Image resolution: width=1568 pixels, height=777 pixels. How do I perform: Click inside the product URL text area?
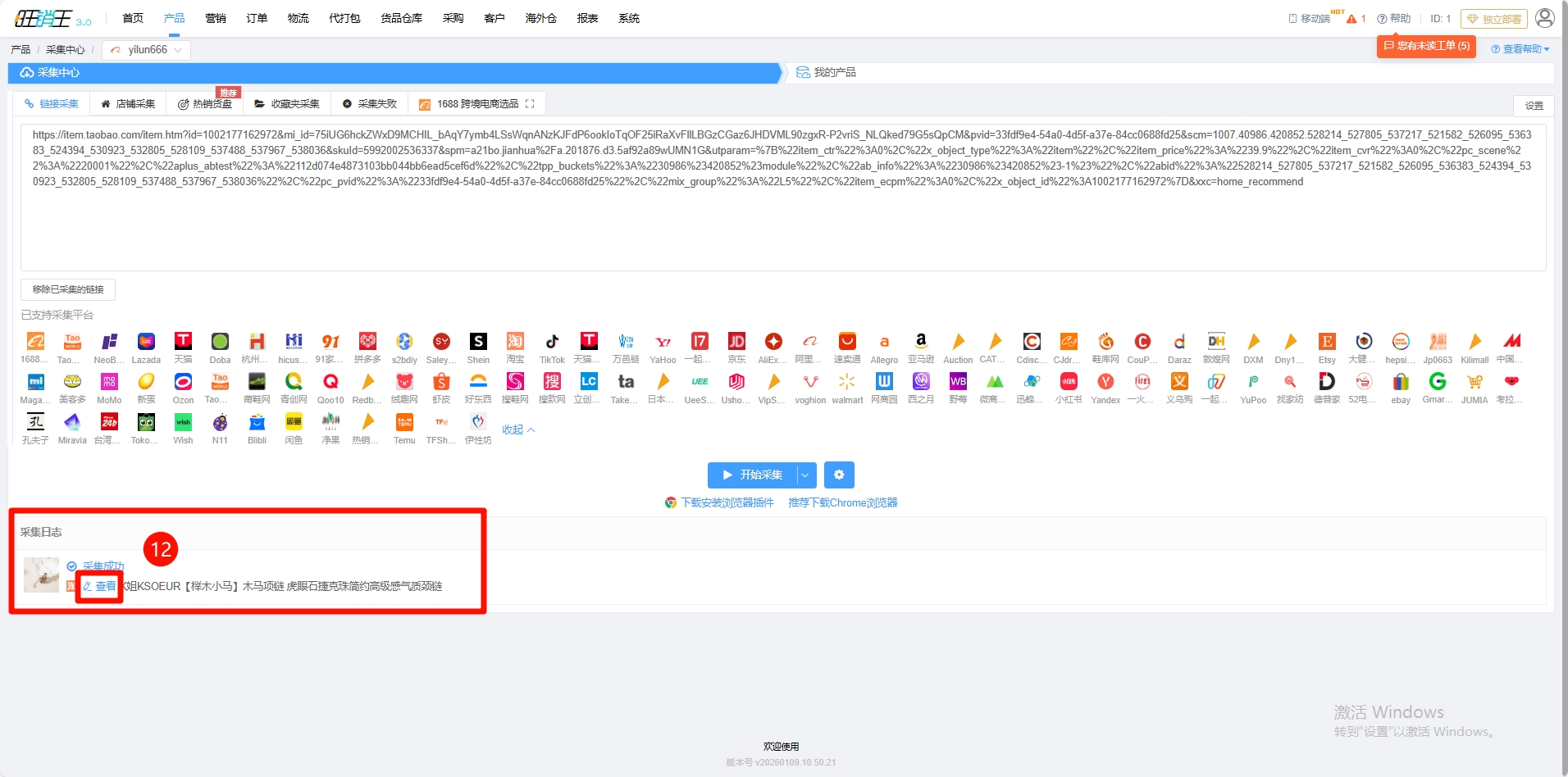[782, 221]
